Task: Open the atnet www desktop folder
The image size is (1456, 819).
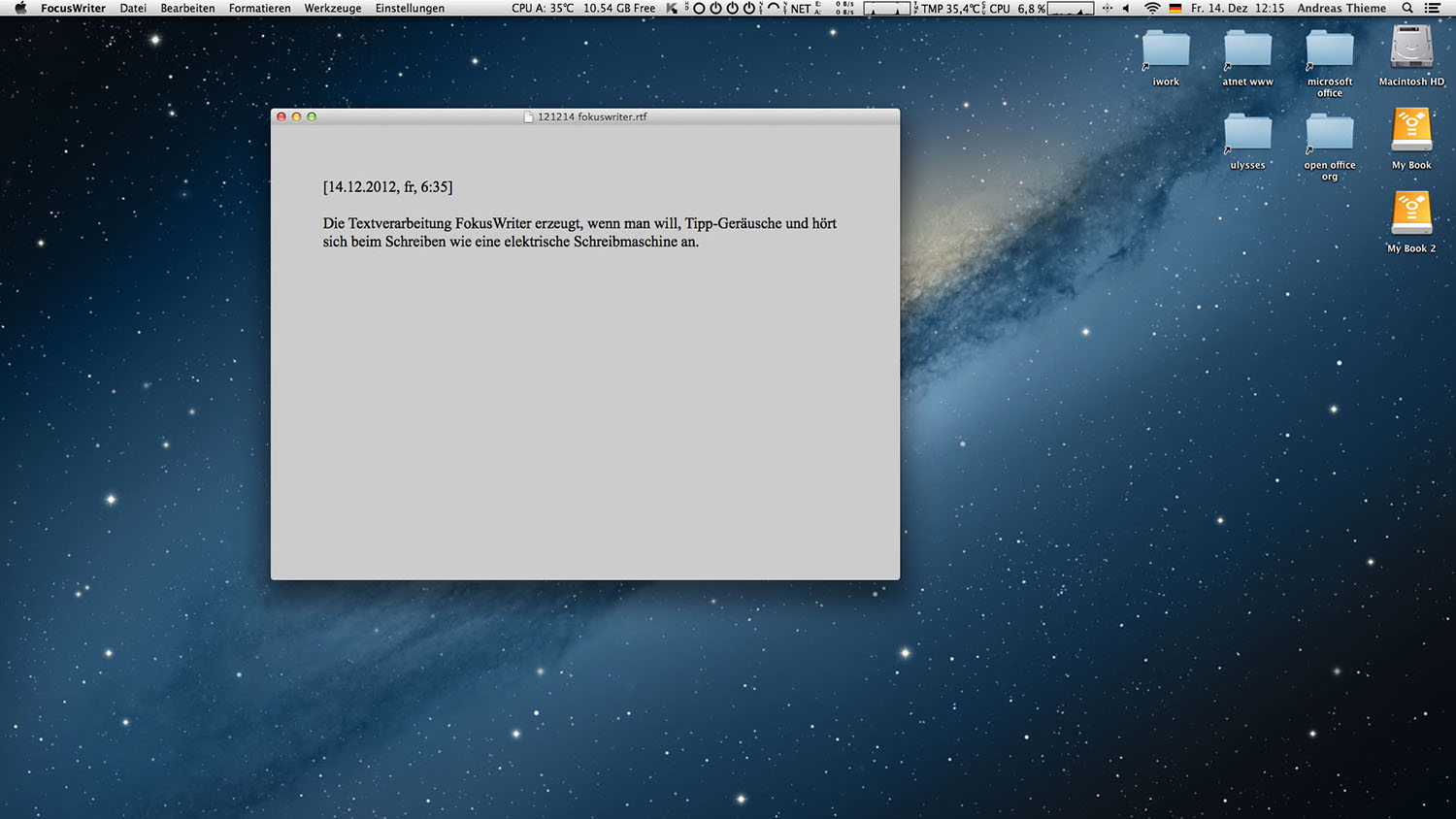Action: pyautogui.click(x=1247, y=50)
